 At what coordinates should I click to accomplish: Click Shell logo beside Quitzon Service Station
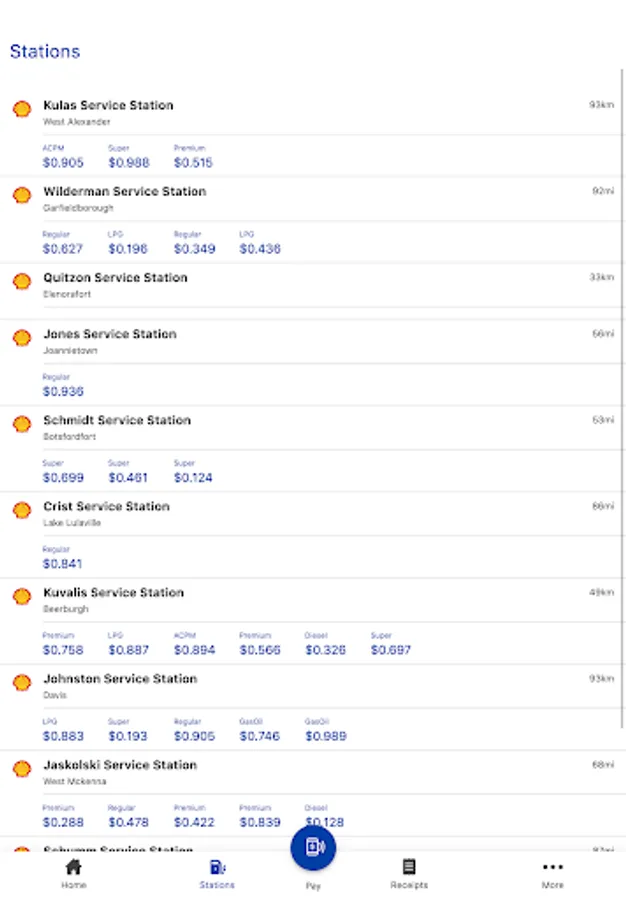pyautogui.click(x=21, y=281)
